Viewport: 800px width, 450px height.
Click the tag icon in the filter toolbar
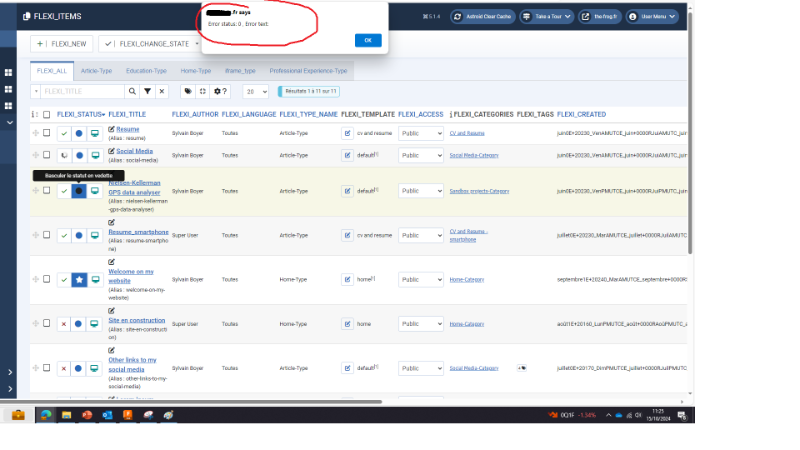click(187, 91)
